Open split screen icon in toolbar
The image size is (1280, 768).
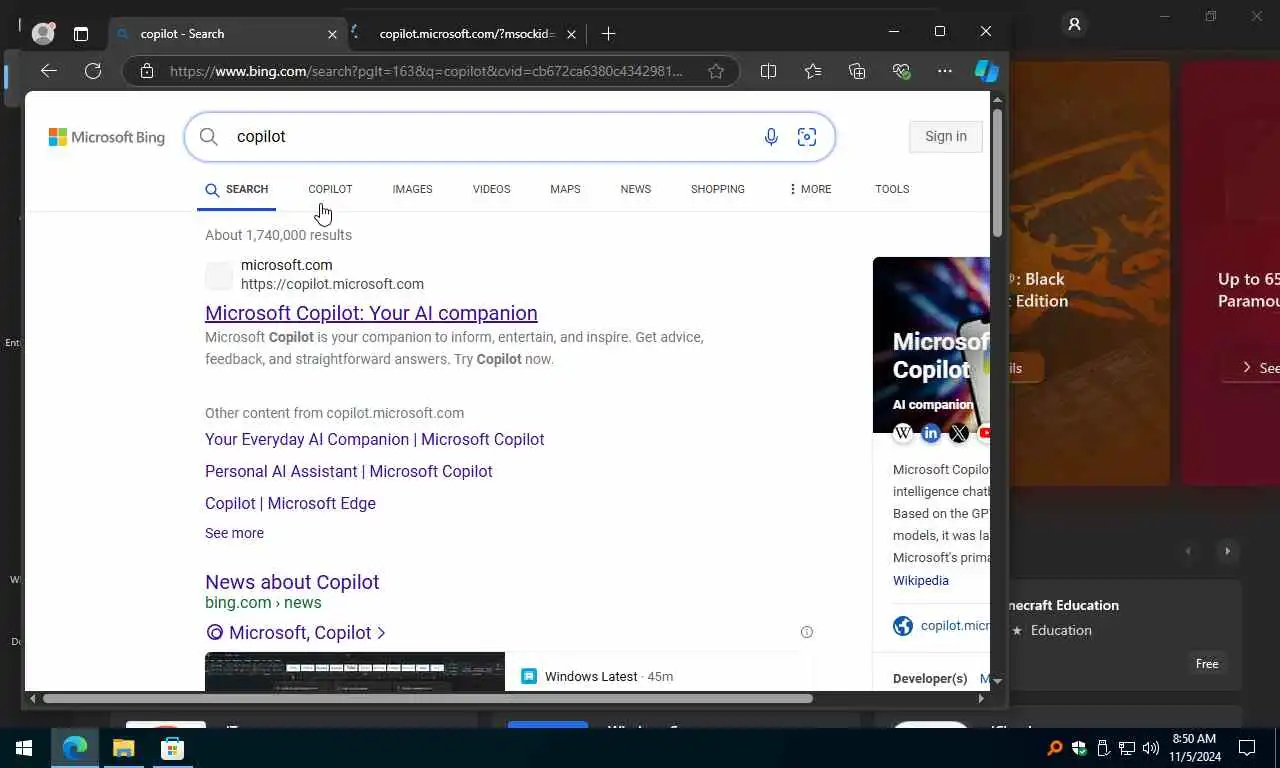point(768,71)
